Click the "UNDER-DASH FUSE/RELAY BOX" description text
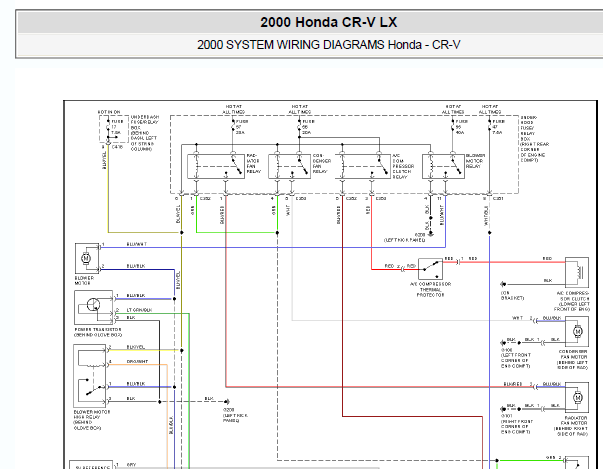 point(144,133)
